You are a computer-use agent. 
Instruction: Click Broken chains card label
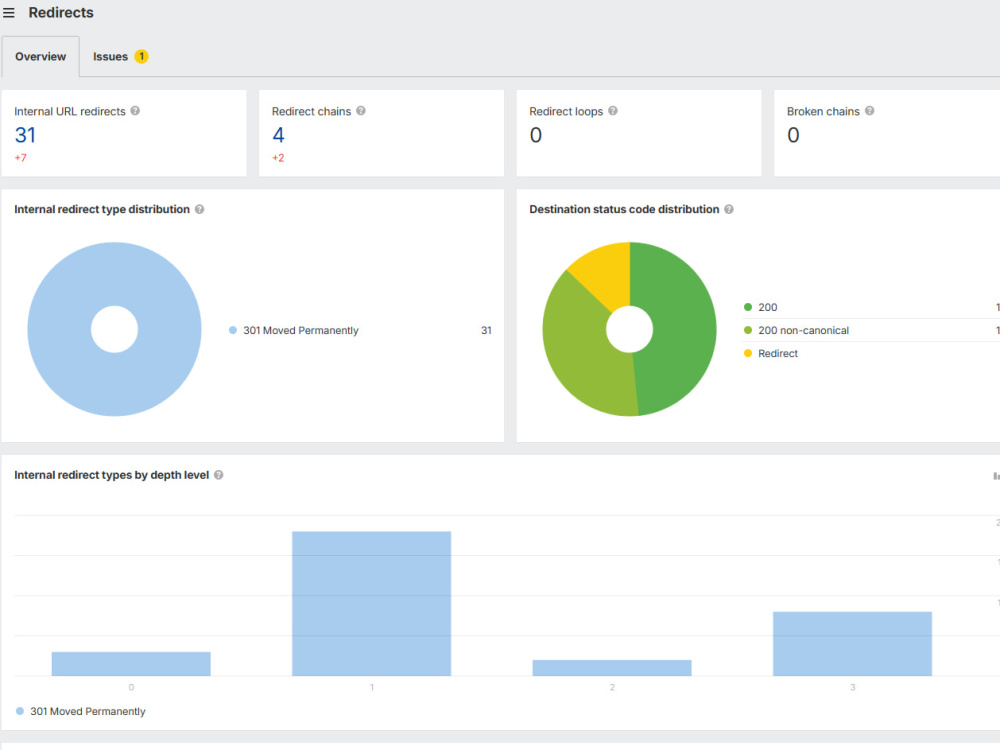coord(823,111)
